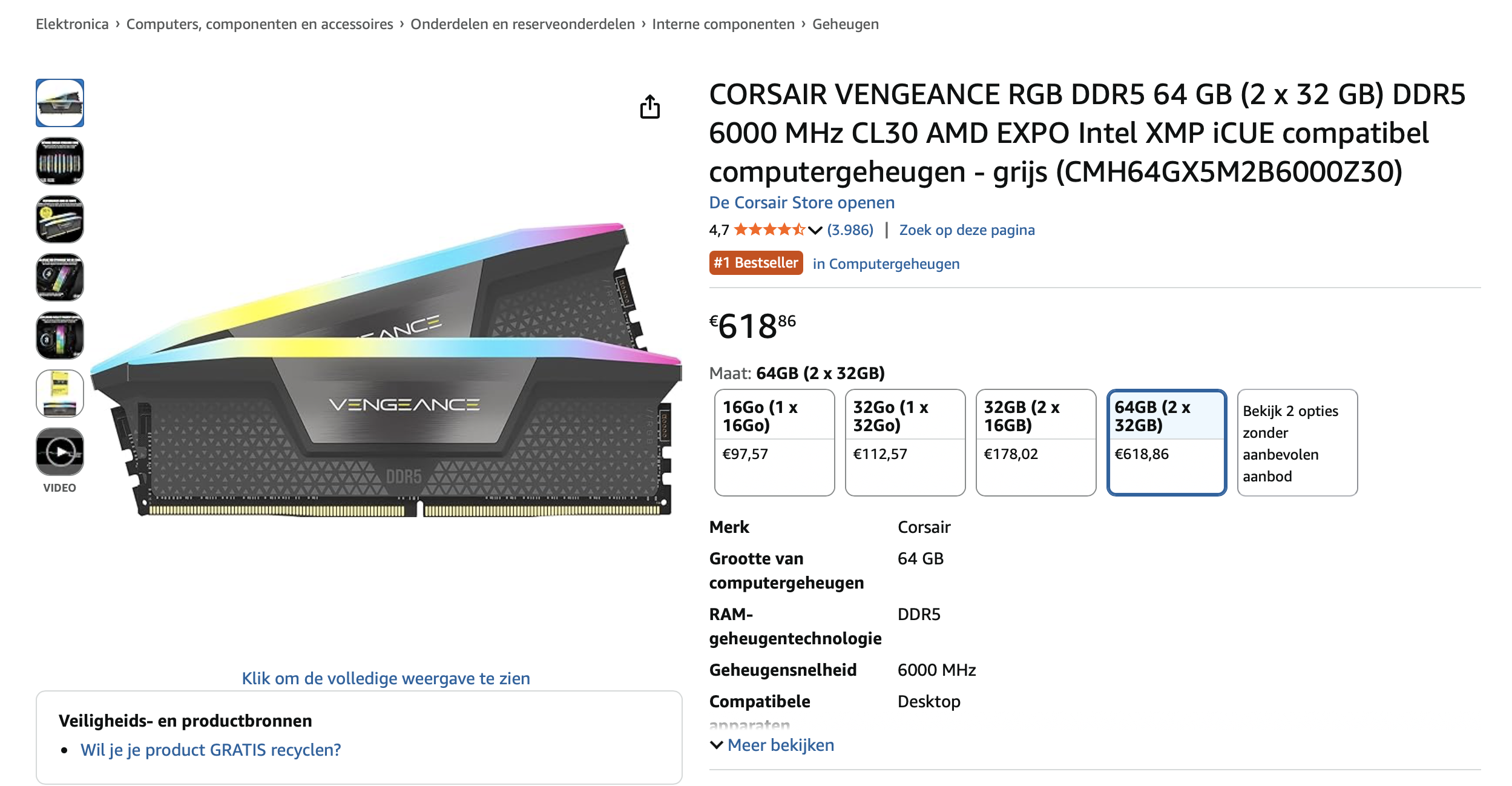The image size is (1512, 786).
Task: Choose the 16Go (1 x 16Go) size option
Action: (774, 442)
